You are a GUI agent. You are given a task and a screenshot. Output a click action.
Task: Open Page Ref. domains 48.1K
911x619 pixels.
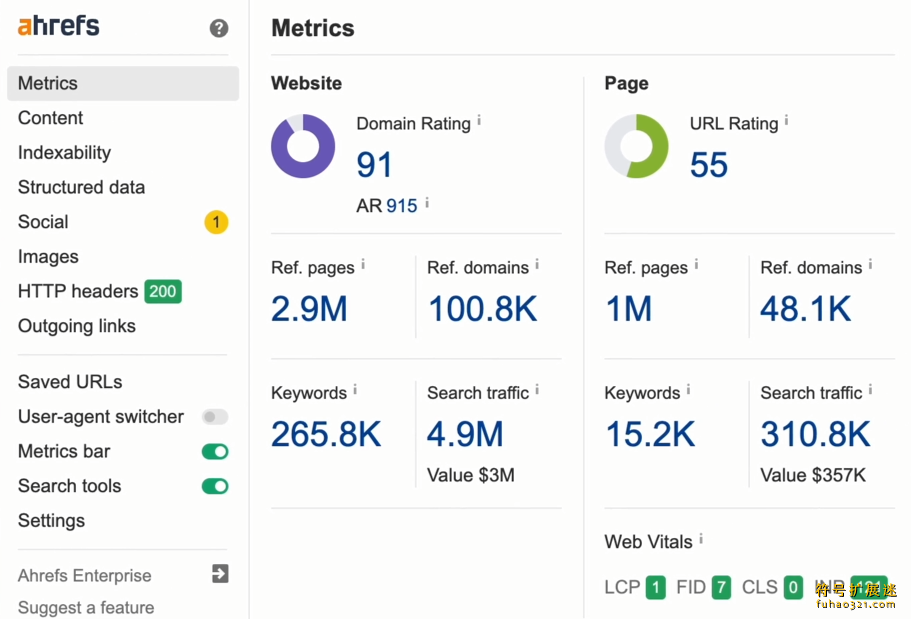point(806,309)
